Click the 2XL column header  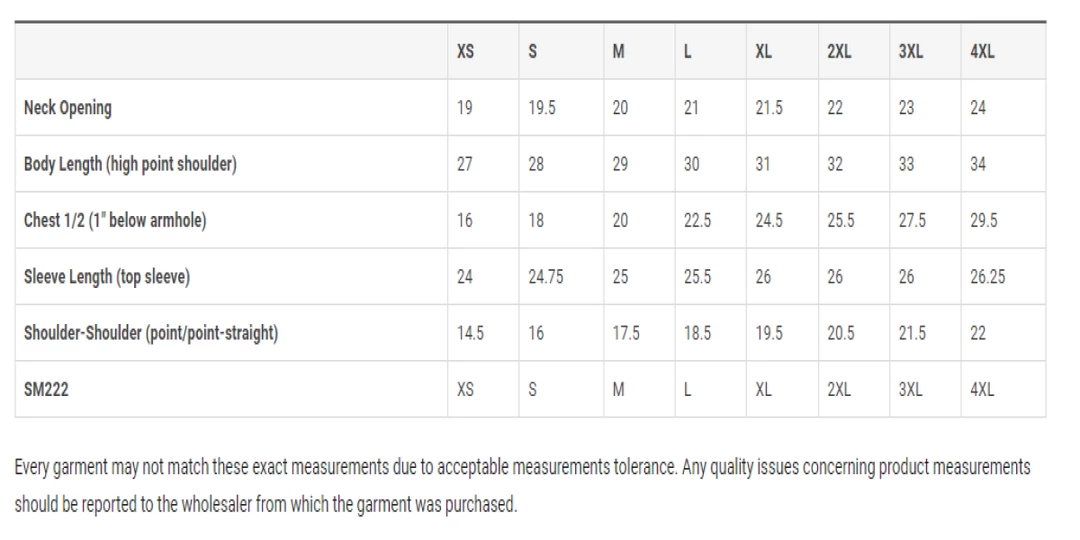pos(839,52)
